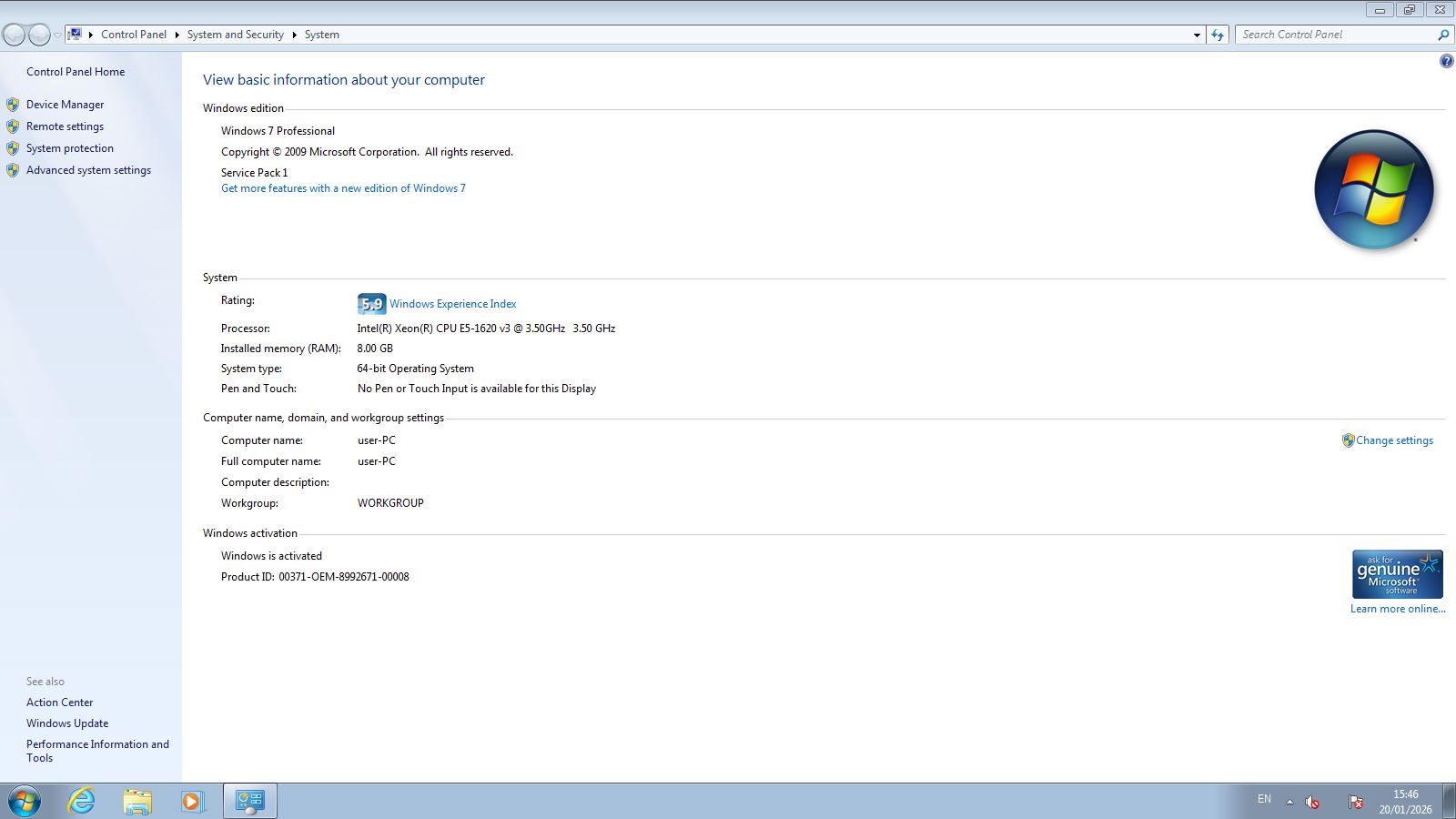Screen dimensions: 1456x819
Task: Open the Start menu orb
Action: [25, 801]
